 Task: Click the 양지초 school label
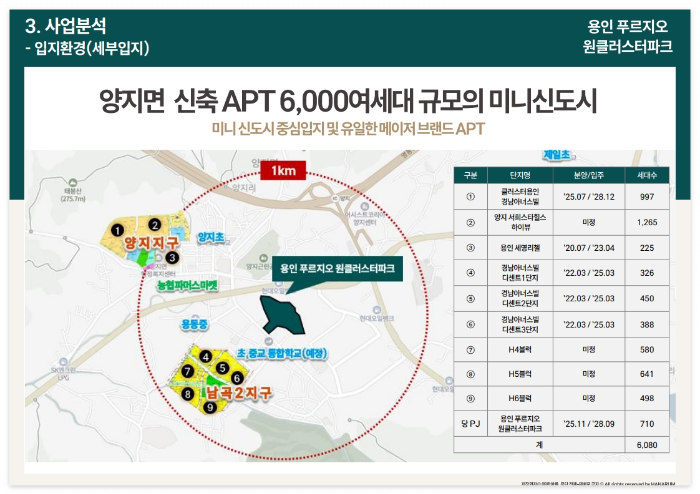(x=211, y=237)
